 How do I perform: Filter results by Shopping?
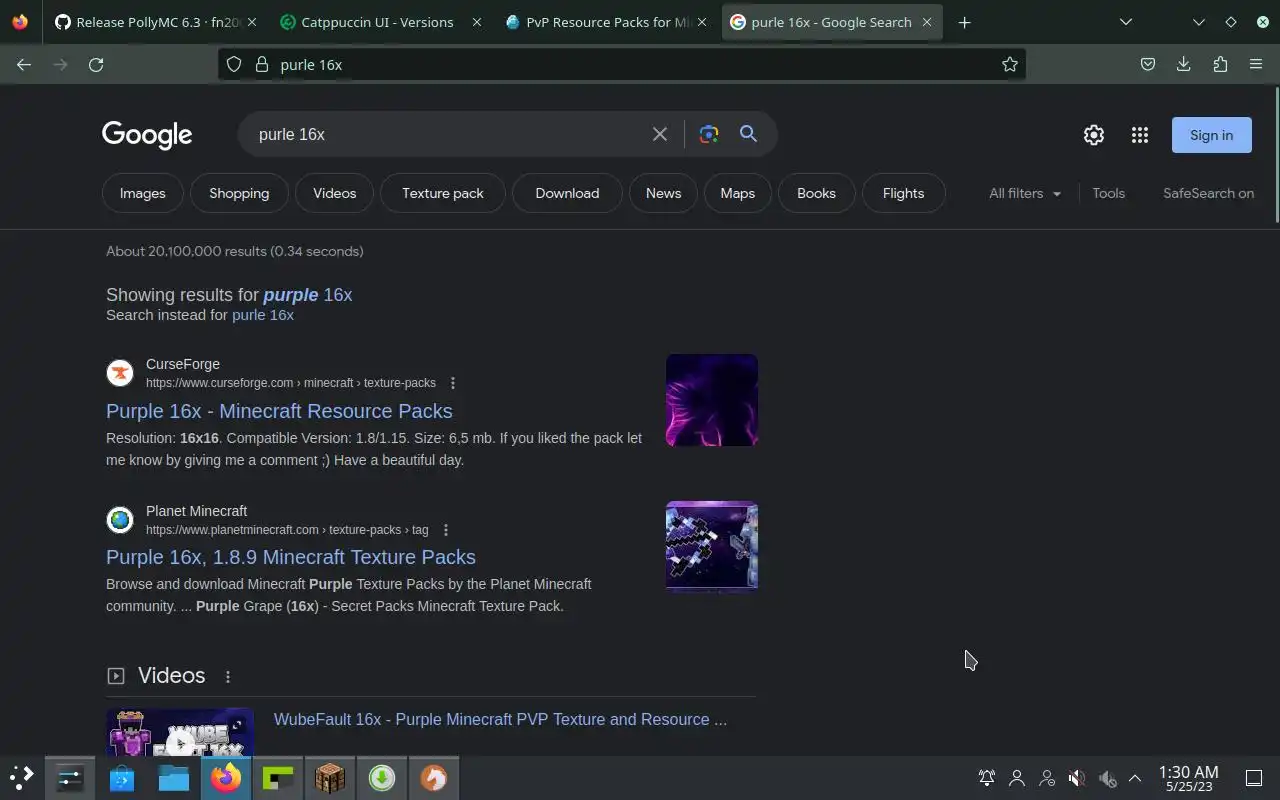click(239, 193)
